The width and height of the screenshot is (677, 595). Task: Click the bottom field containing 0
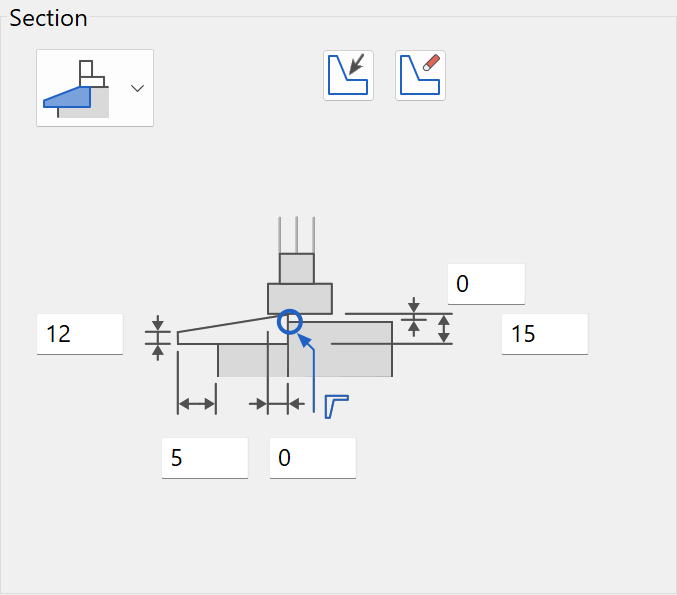(313, 458)
